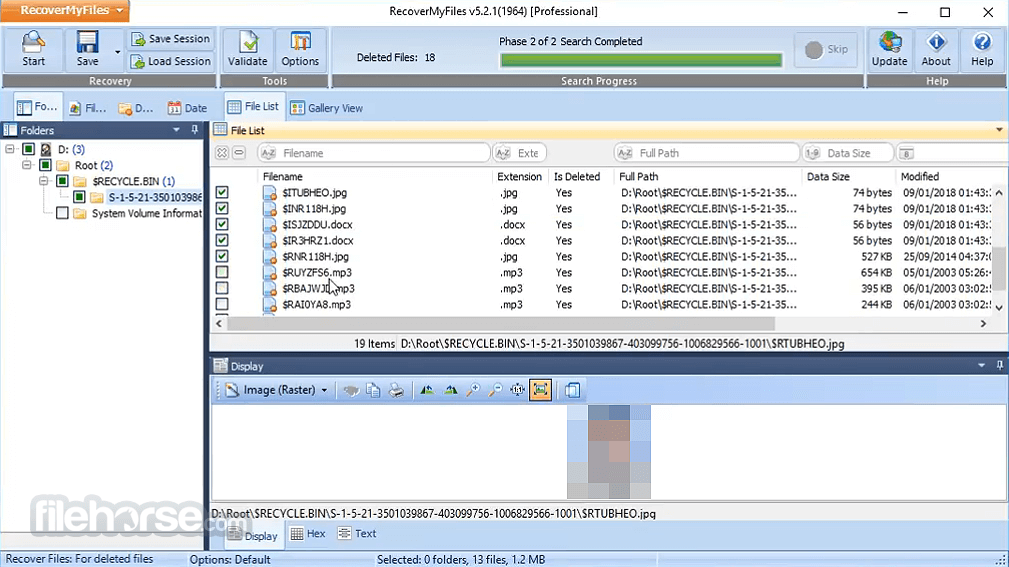Click the detach display window icon
This screenshot has height=567, width=1009.
[x=573, y=390]
